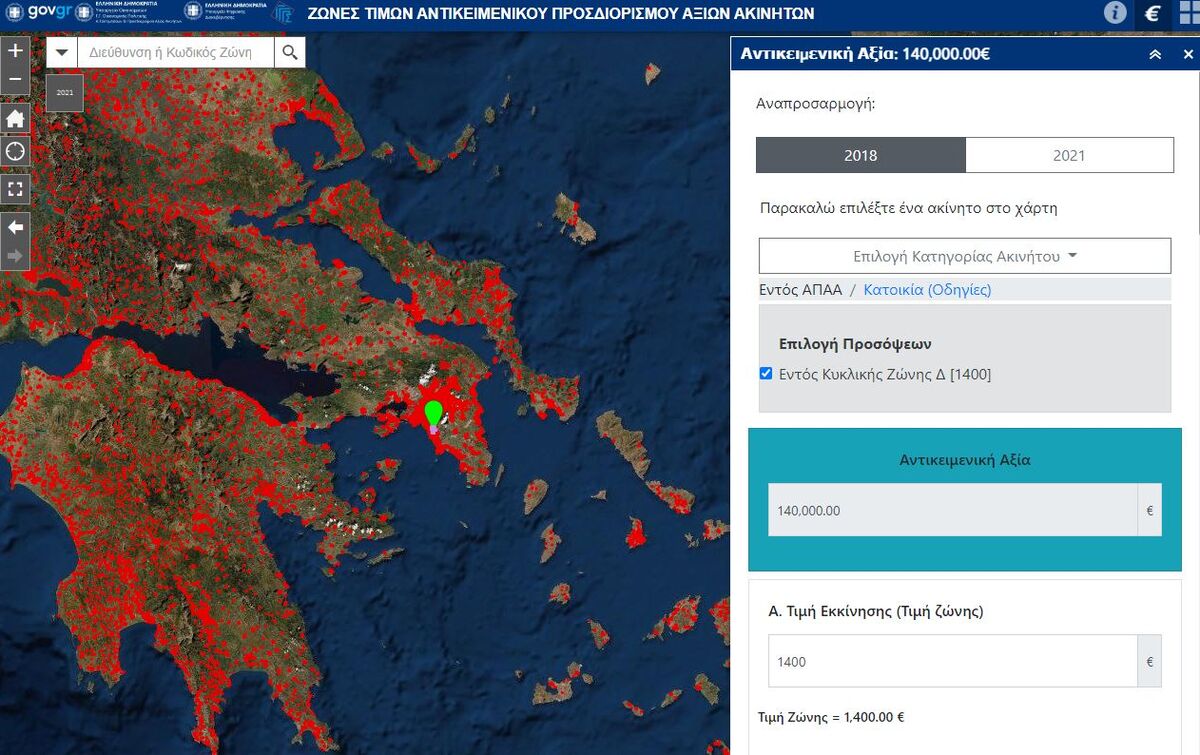
Task: Click the euro calculator icon
Action: click(x=1152, y=13)
